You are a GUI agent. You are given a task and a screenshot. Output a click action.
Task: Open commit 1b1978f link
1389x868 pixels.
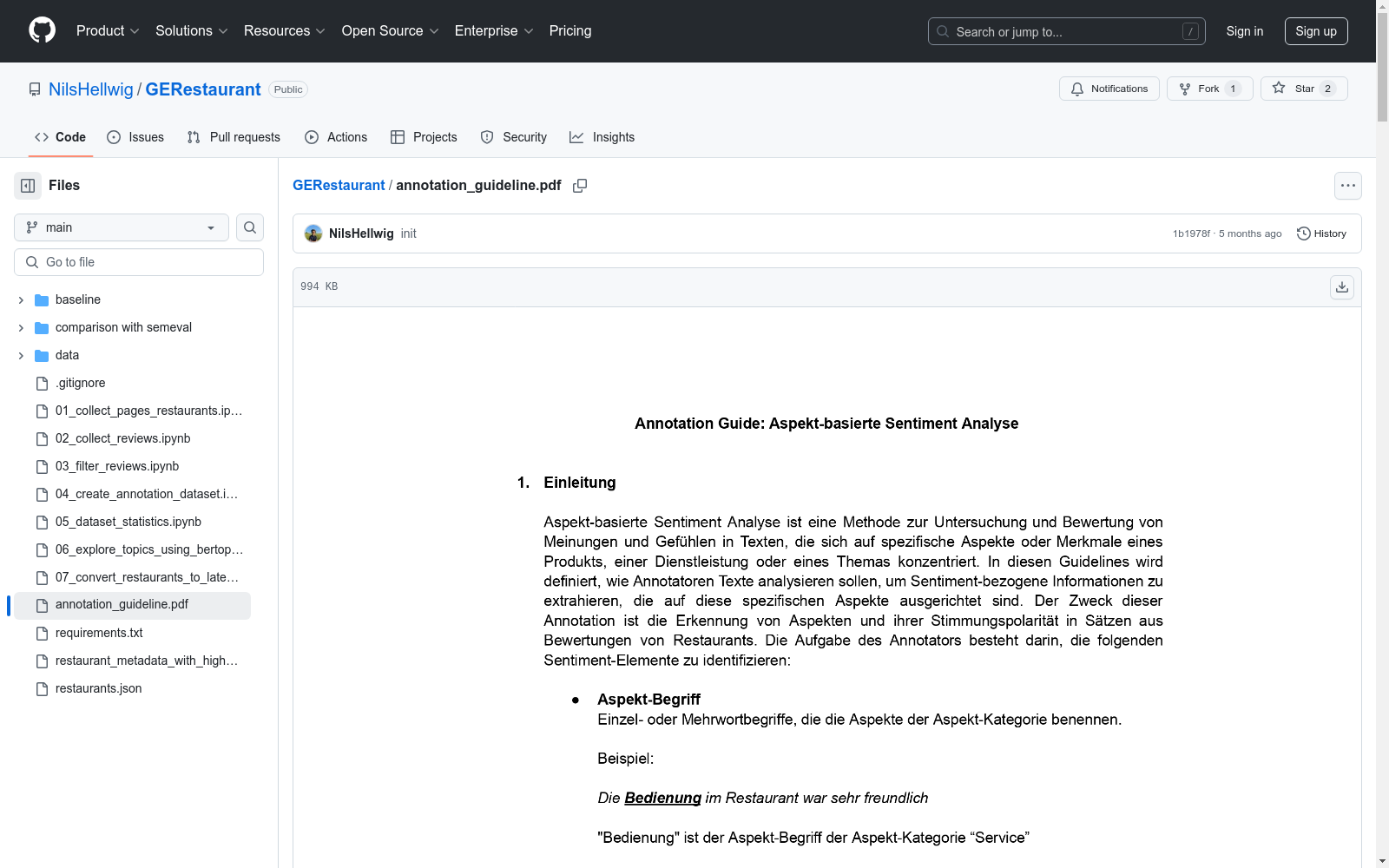[1191, 233]
